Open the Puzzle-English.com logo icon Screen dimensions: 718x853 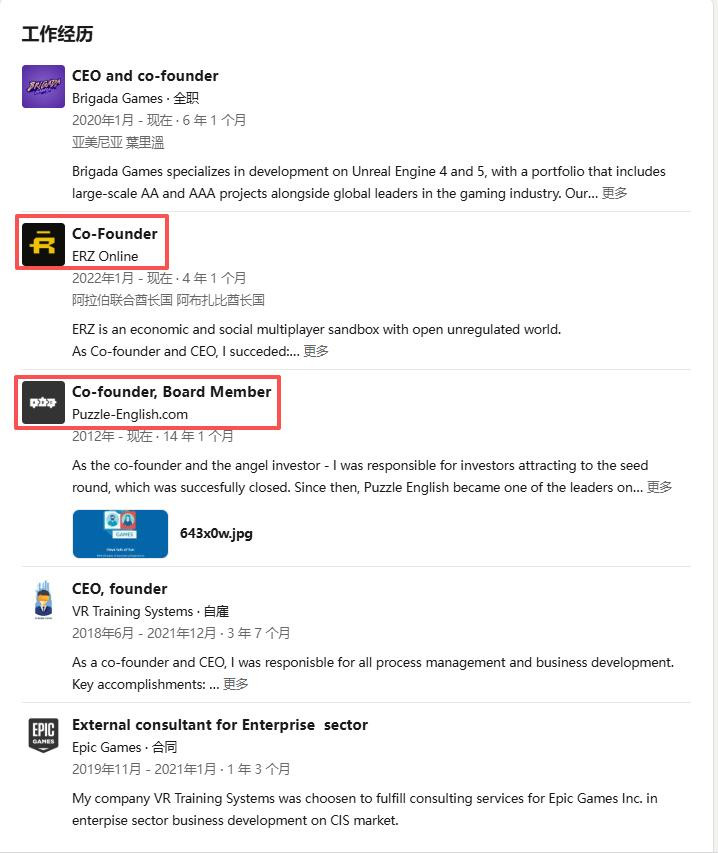[x=43, y=403]
